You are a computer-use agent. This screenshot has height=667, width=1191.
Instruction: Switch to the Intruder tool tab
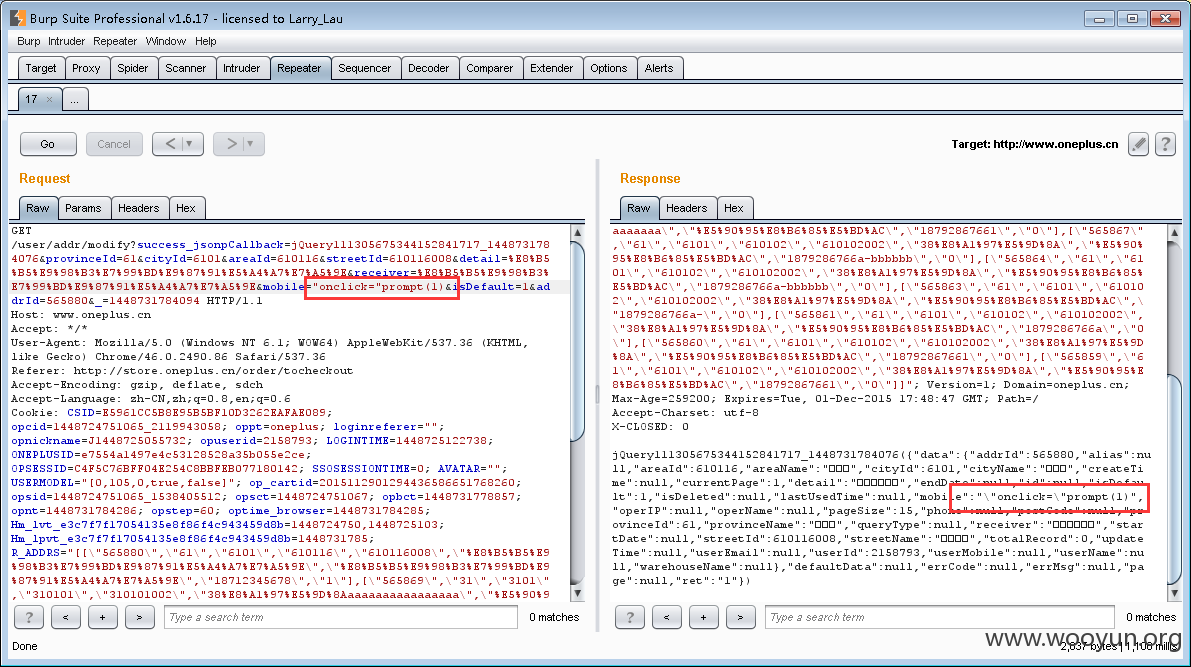click(x=242, y=68)
